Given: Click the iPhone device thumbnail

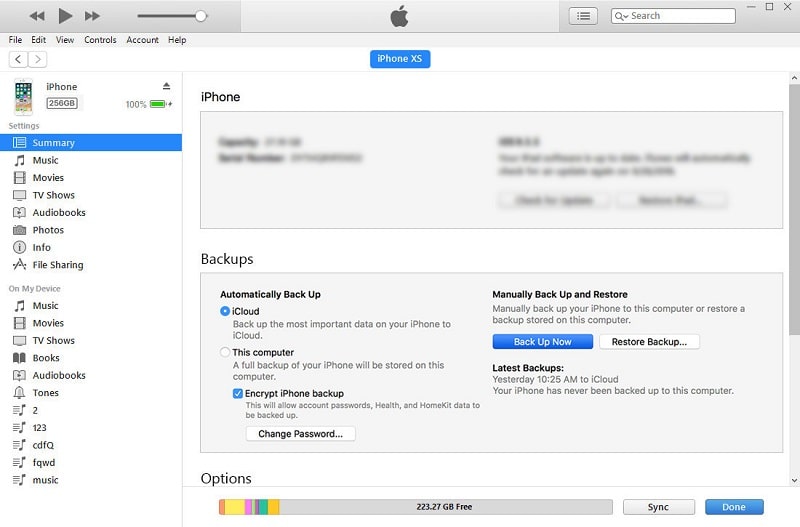Looking at the screenshot, I should (23, 96).
